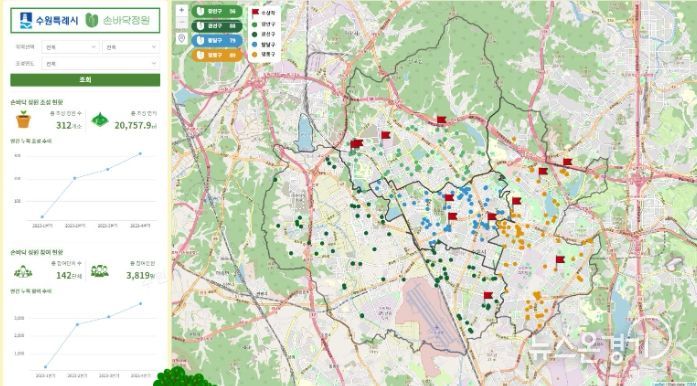Click the green 조회 search button

(x=85, y=80)
